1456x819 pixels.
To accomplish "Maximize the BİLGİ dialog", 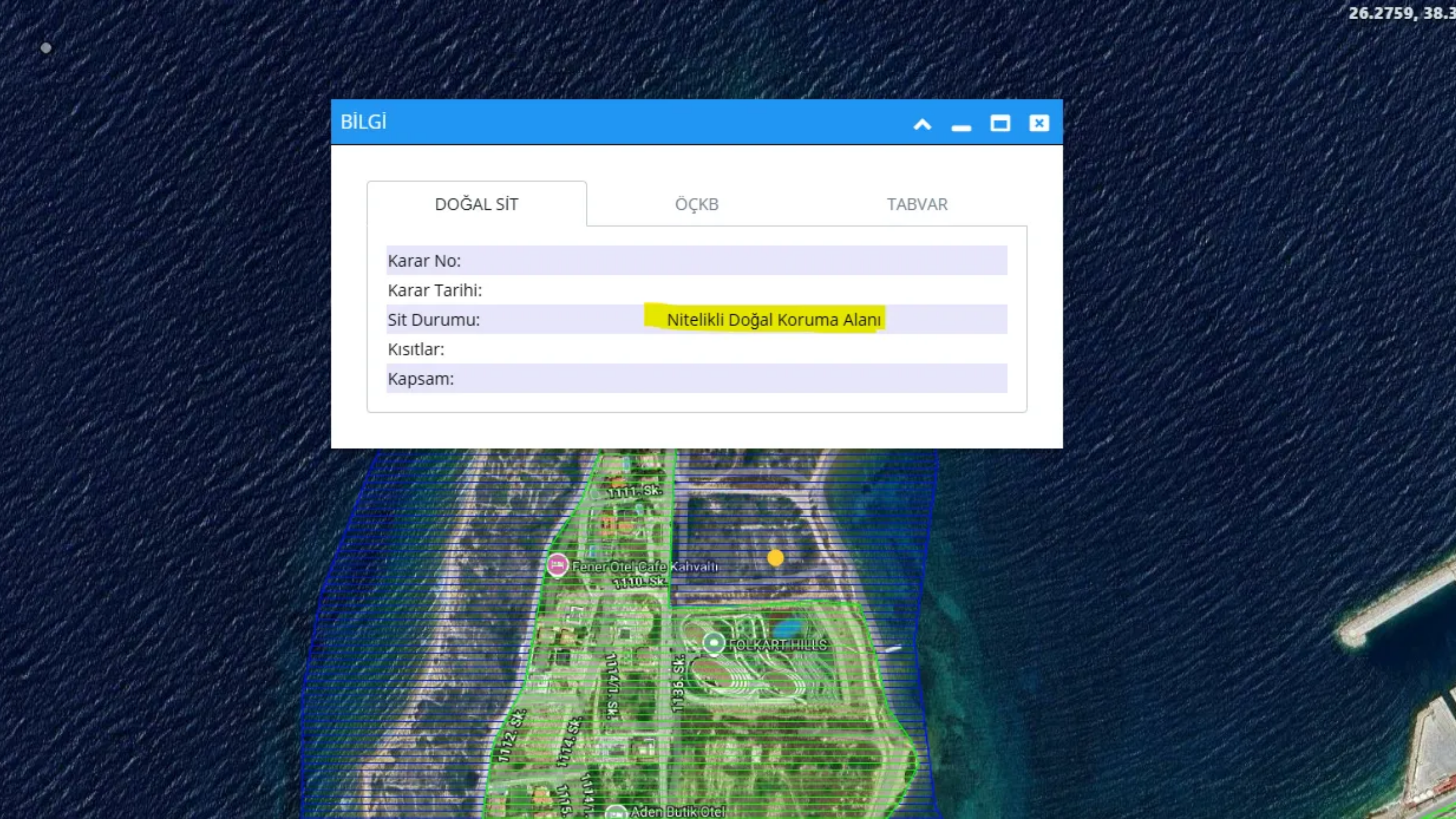I will [1000, 124].
